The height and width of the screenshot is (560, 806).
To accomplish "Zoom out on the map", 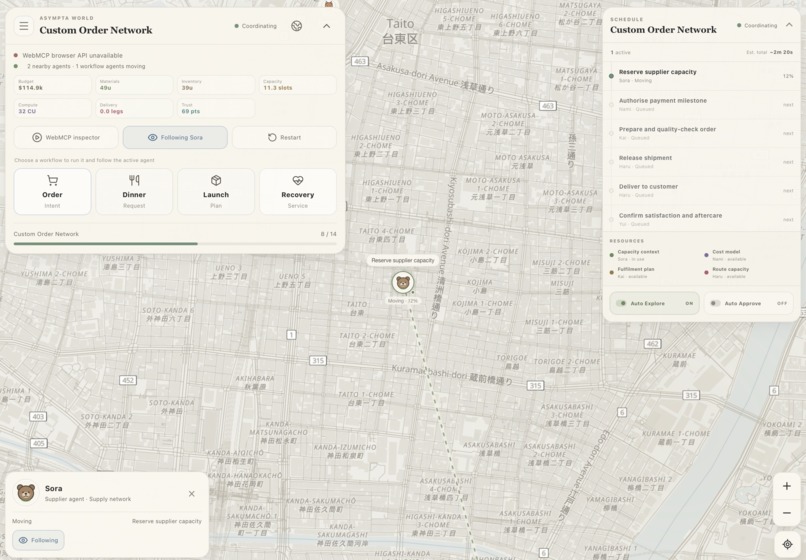I will (786, 513).
